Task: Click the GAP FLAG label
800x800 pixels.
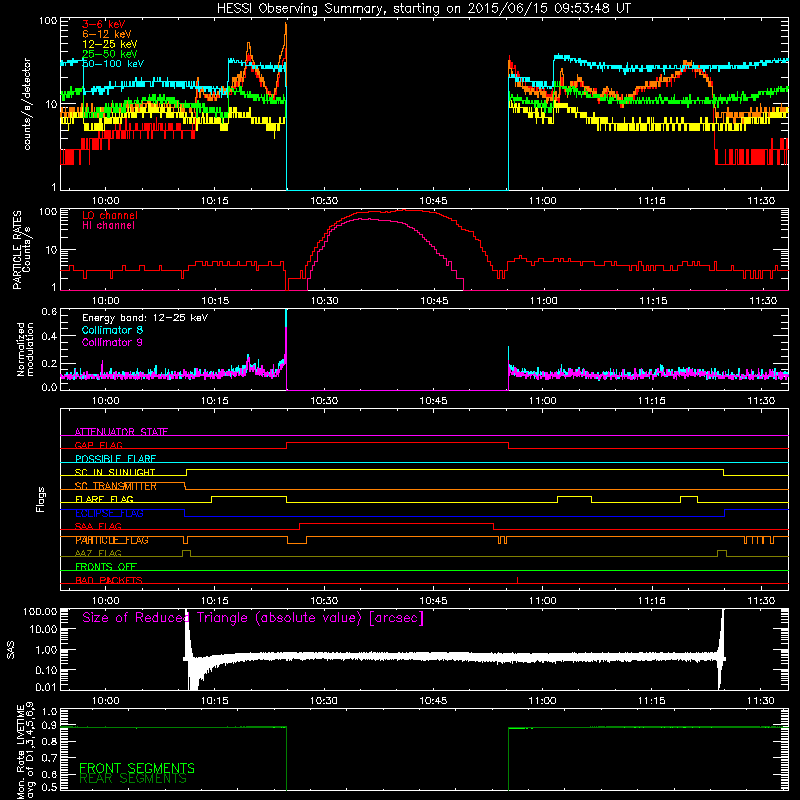Action: tap(98, 445)
